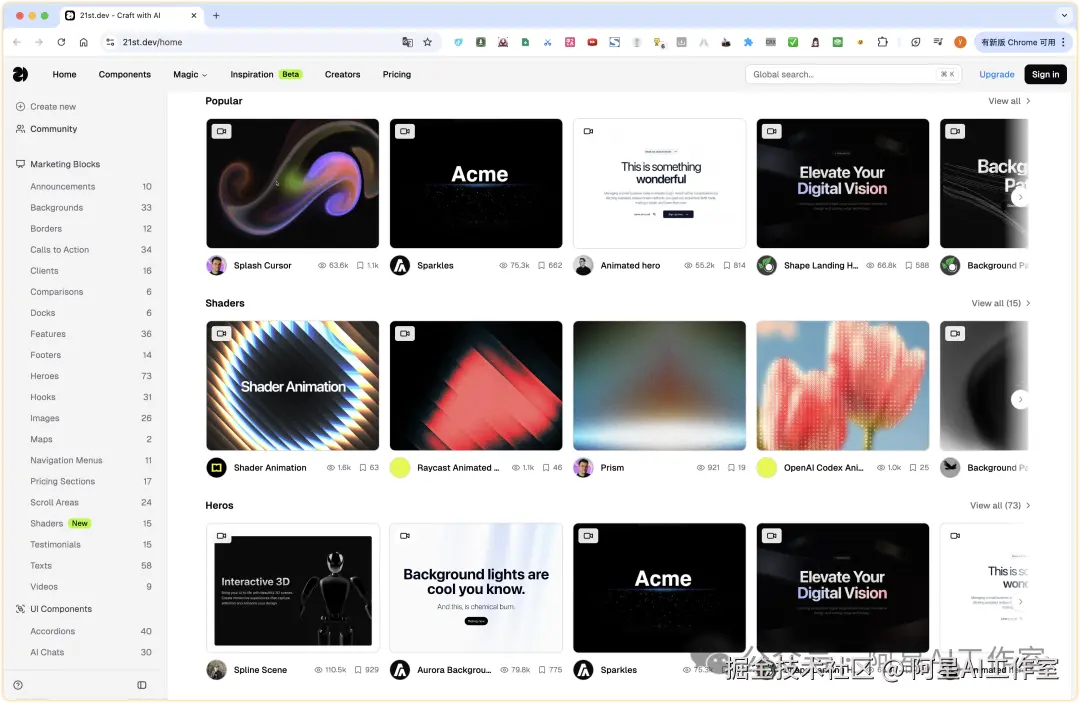Click the bookmark icon for Splash Cursor
This screenshot has height=703, width=1080.
click(x=360, y=265)
